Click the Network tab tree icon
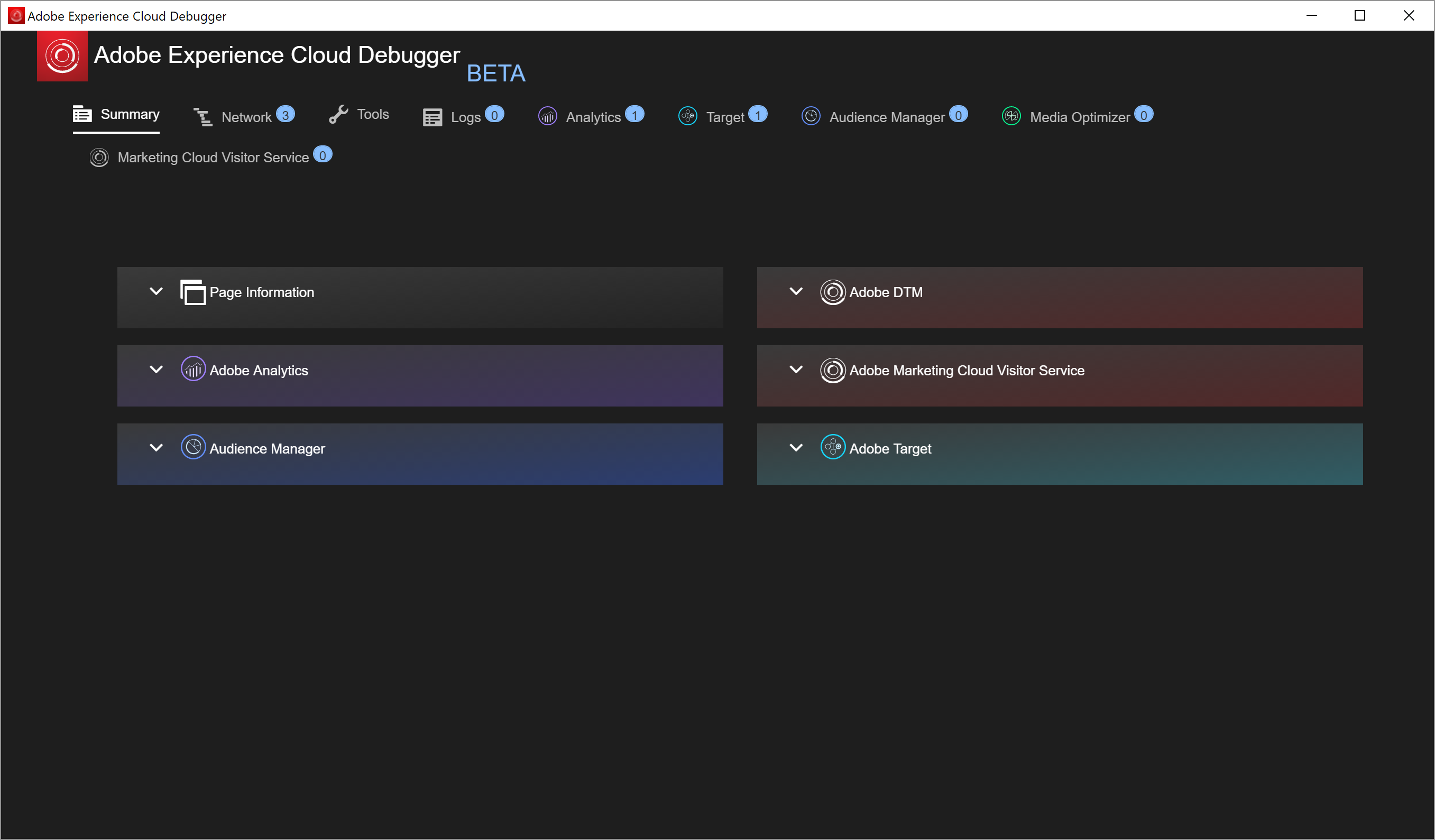Screen dimensions: 1435x840 (x=203, y=117)
